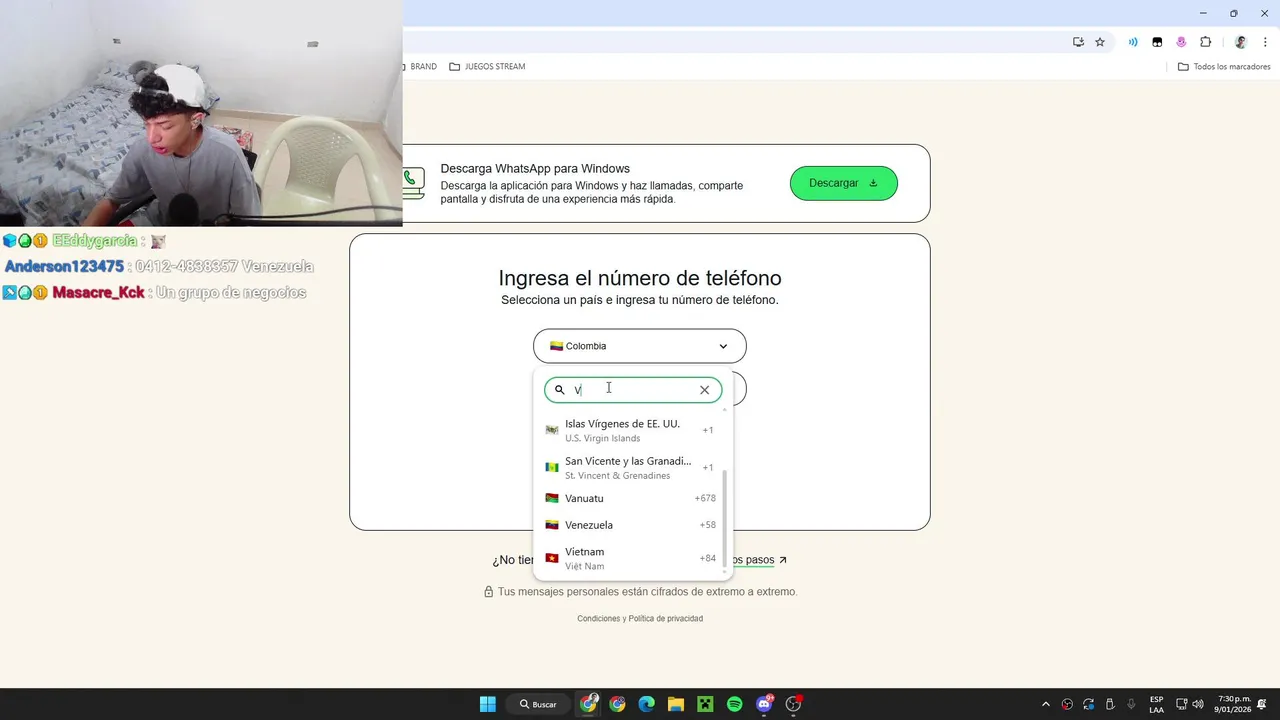Click the webcam overlay video
This screenshot has height=720, width=1280.
pyautogui.click(x=201, y=113)
